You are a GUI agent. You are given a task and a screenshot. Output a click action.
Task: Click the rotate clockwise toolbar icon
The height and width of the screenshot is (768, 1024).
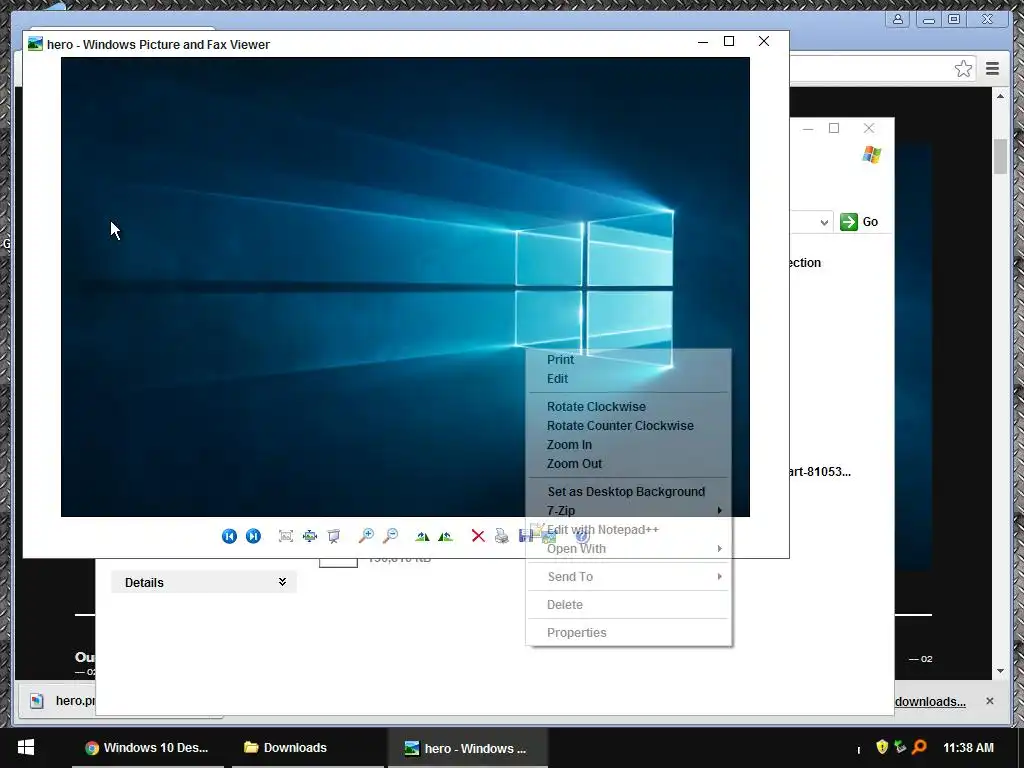pyautogui.click(x=423, y=536)
